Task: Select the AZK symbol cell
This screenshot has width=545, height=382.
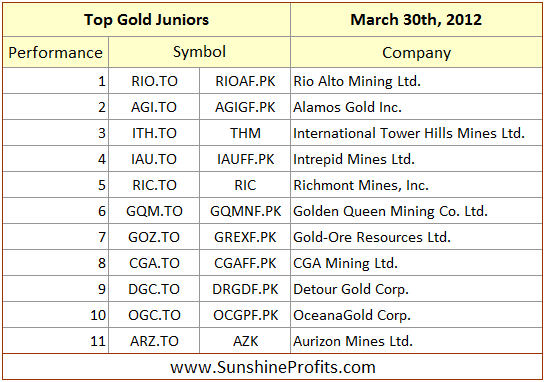Action: 245,341
